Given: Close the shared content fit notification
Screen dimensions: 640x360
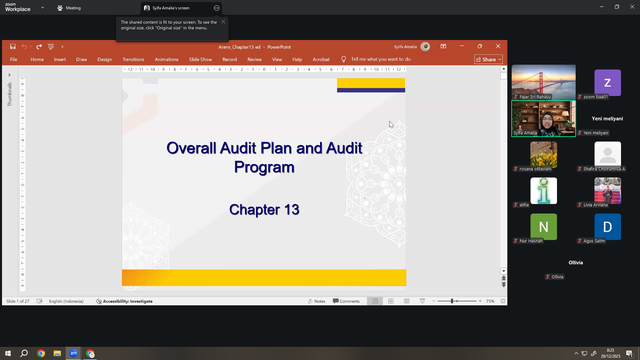Looking at the screenshot, I should click(x=223, y=22).
